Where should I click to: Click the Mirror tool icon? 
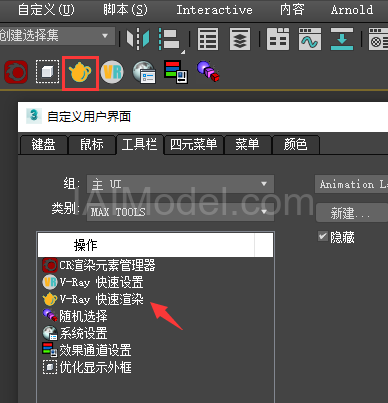pyautogui.click(x=138, y=39)
